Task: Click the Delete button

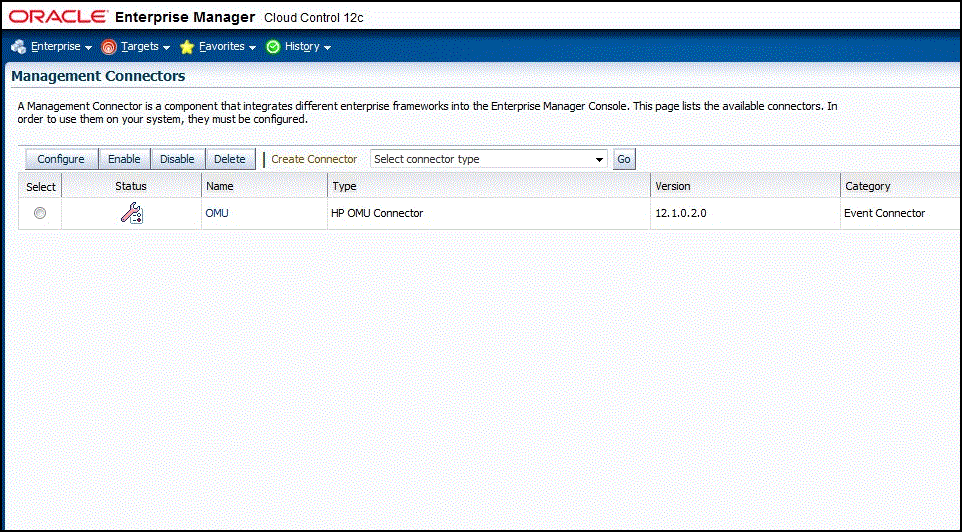Action: click(x=230, y=159)
